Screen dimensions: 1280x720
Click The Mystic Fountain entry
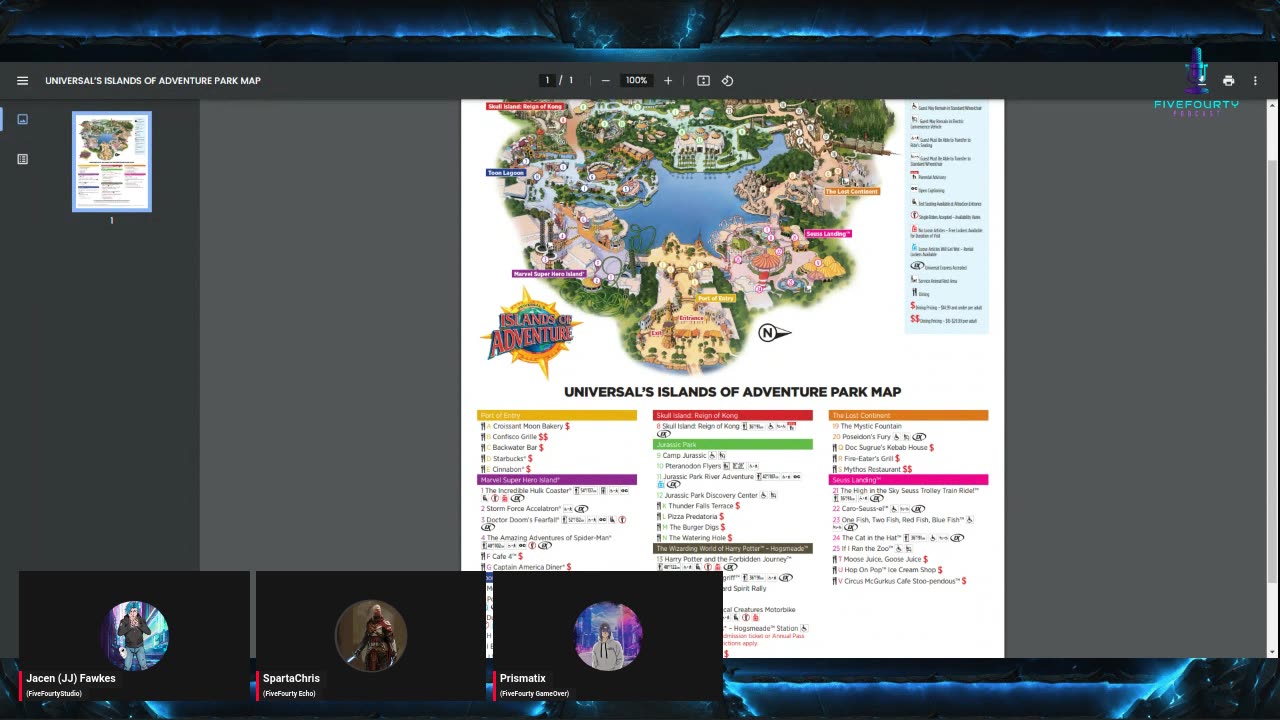(x=868, y=426)
